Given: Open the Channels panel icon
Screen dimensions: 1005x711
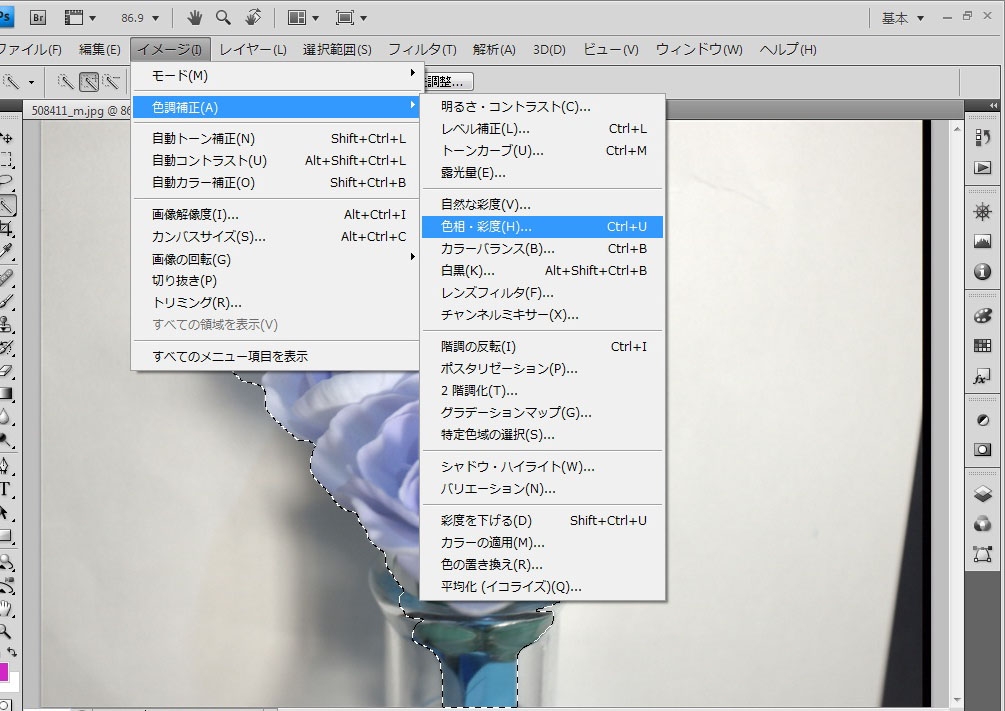Looking at the screenshot, I should [x=983, y=524].
